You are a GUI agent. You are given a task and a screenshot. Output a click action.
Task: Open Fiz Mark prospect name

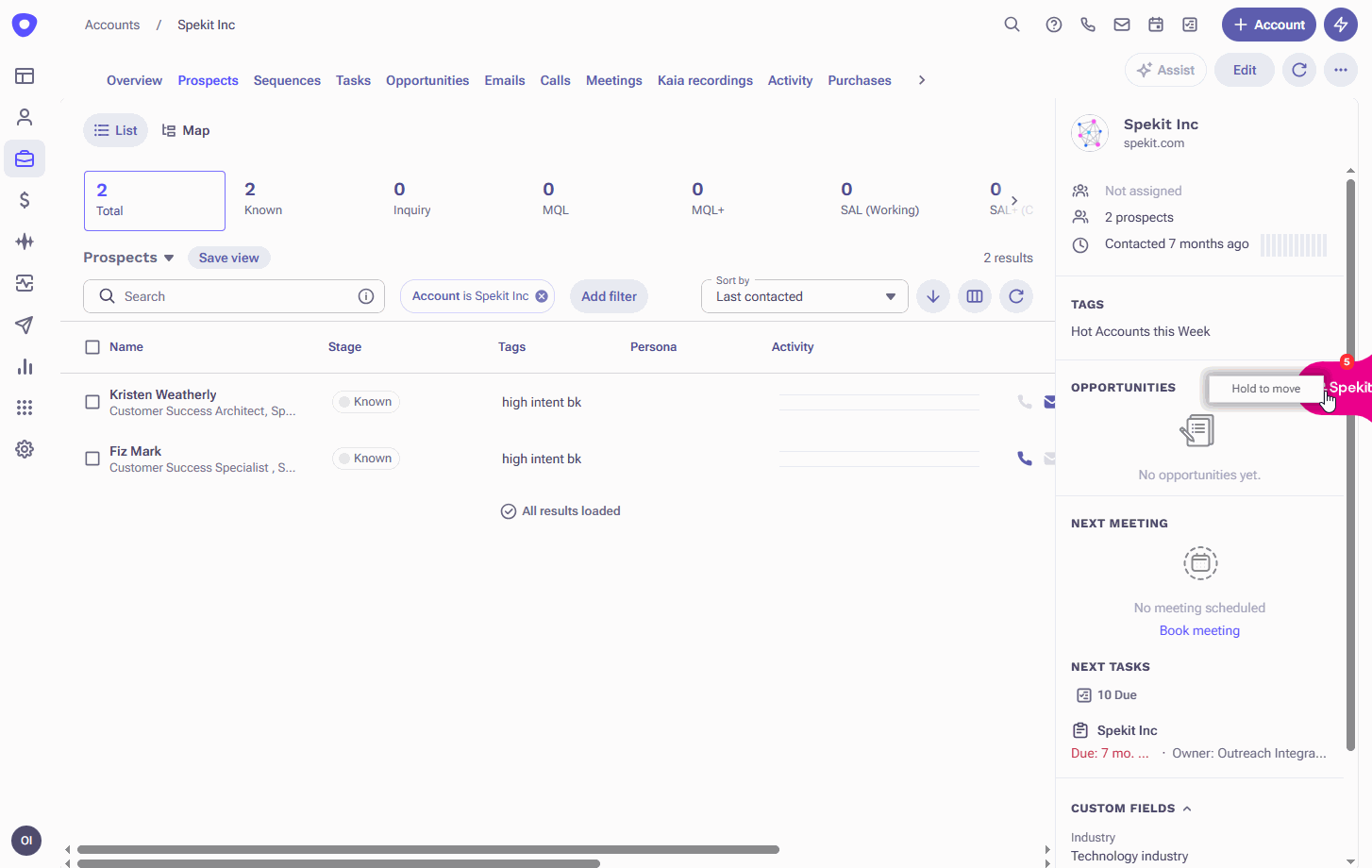pos(135,451)
